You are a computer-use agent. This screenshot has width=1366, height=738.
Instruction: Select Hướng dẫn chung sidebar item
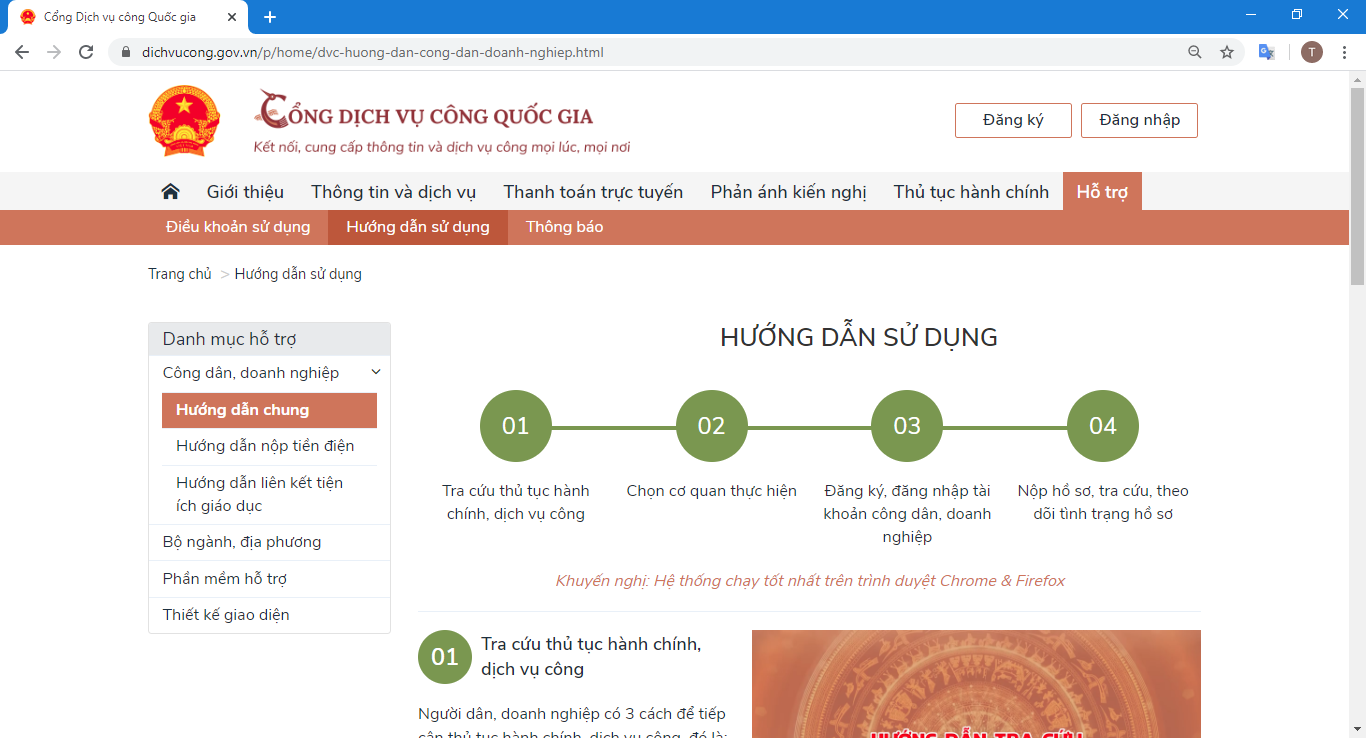[x=269, y=410]
